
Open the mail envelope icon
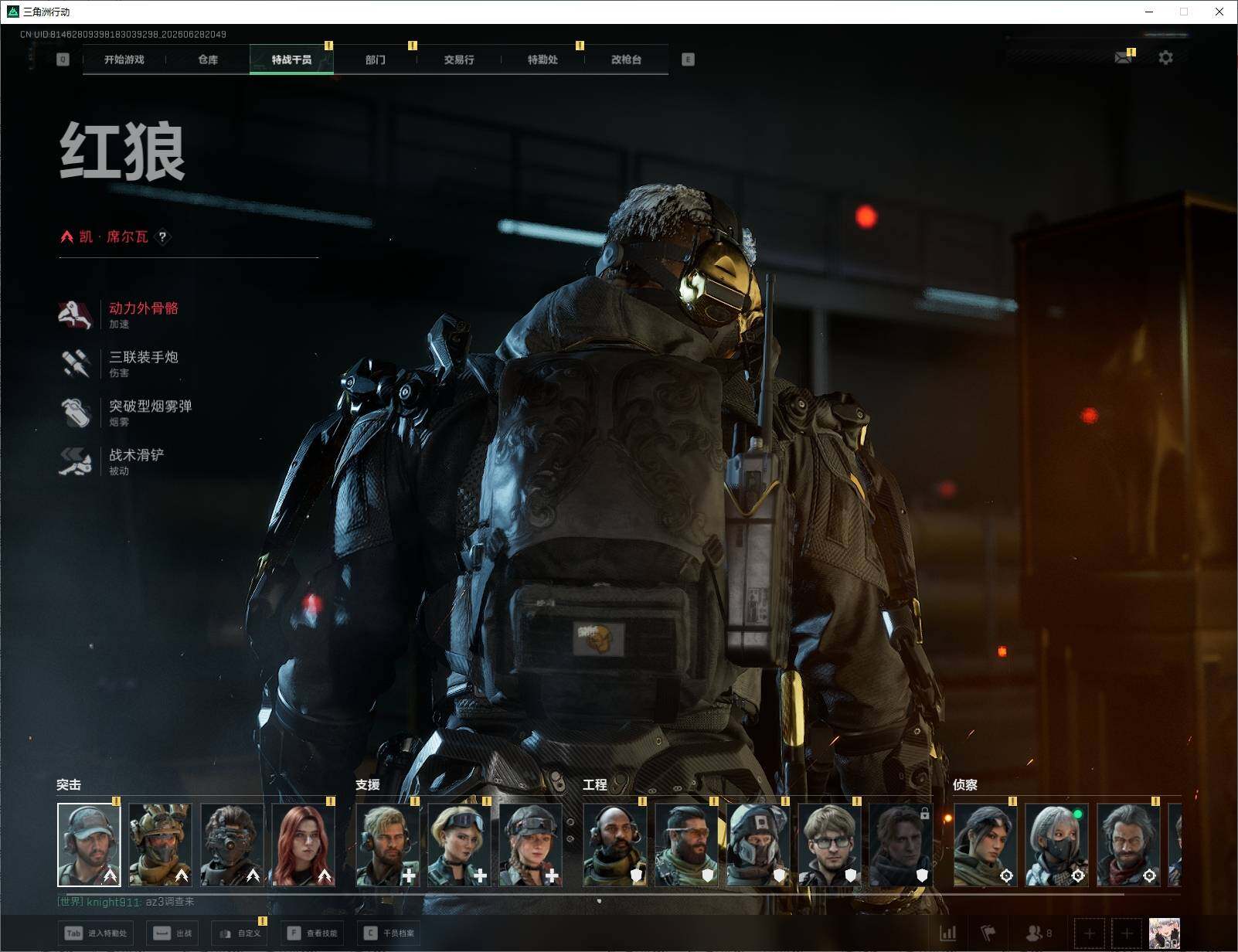[1124, 57]
